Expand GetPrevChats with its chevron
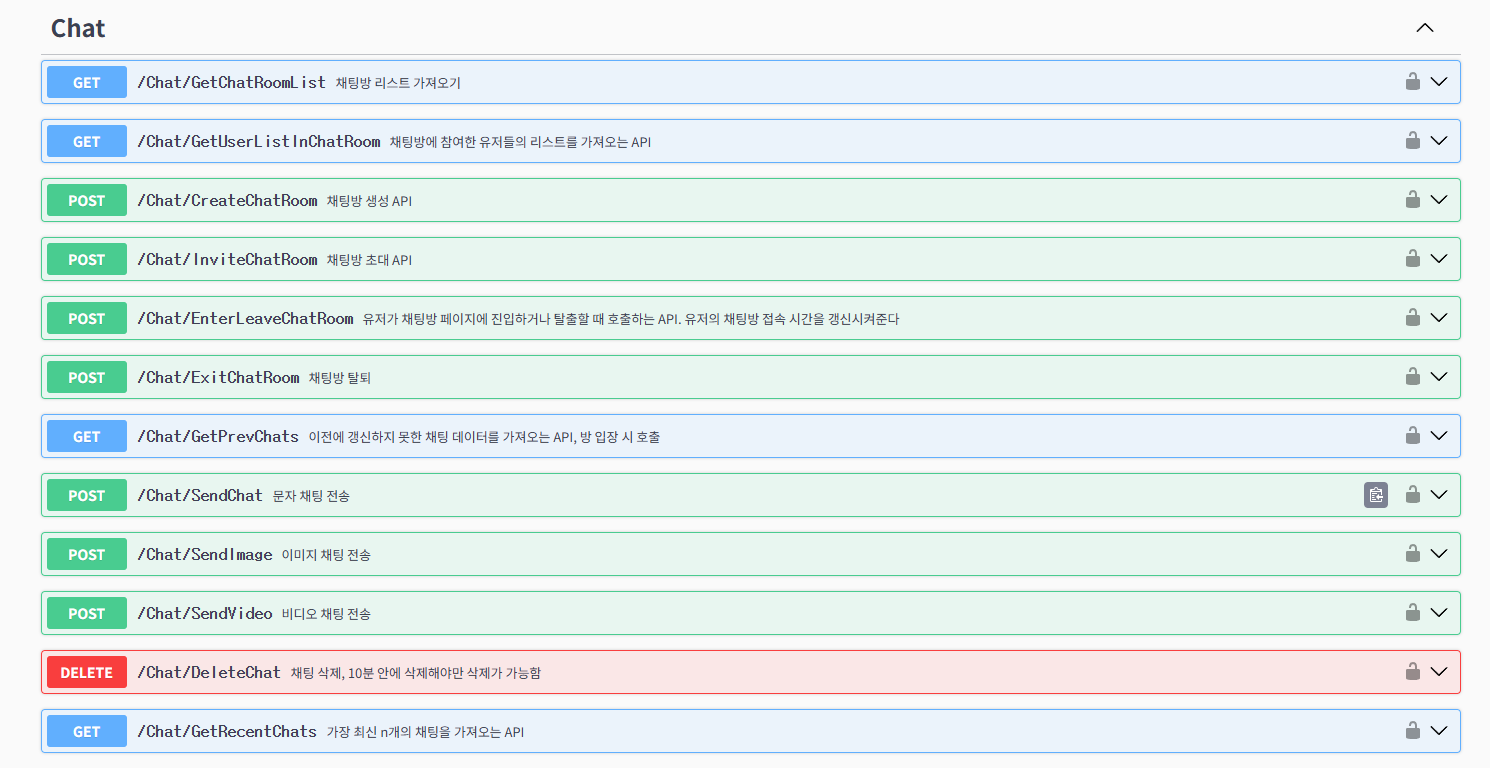The width and height of the screenshot is (1490, 768). [x=1439, y=435]
